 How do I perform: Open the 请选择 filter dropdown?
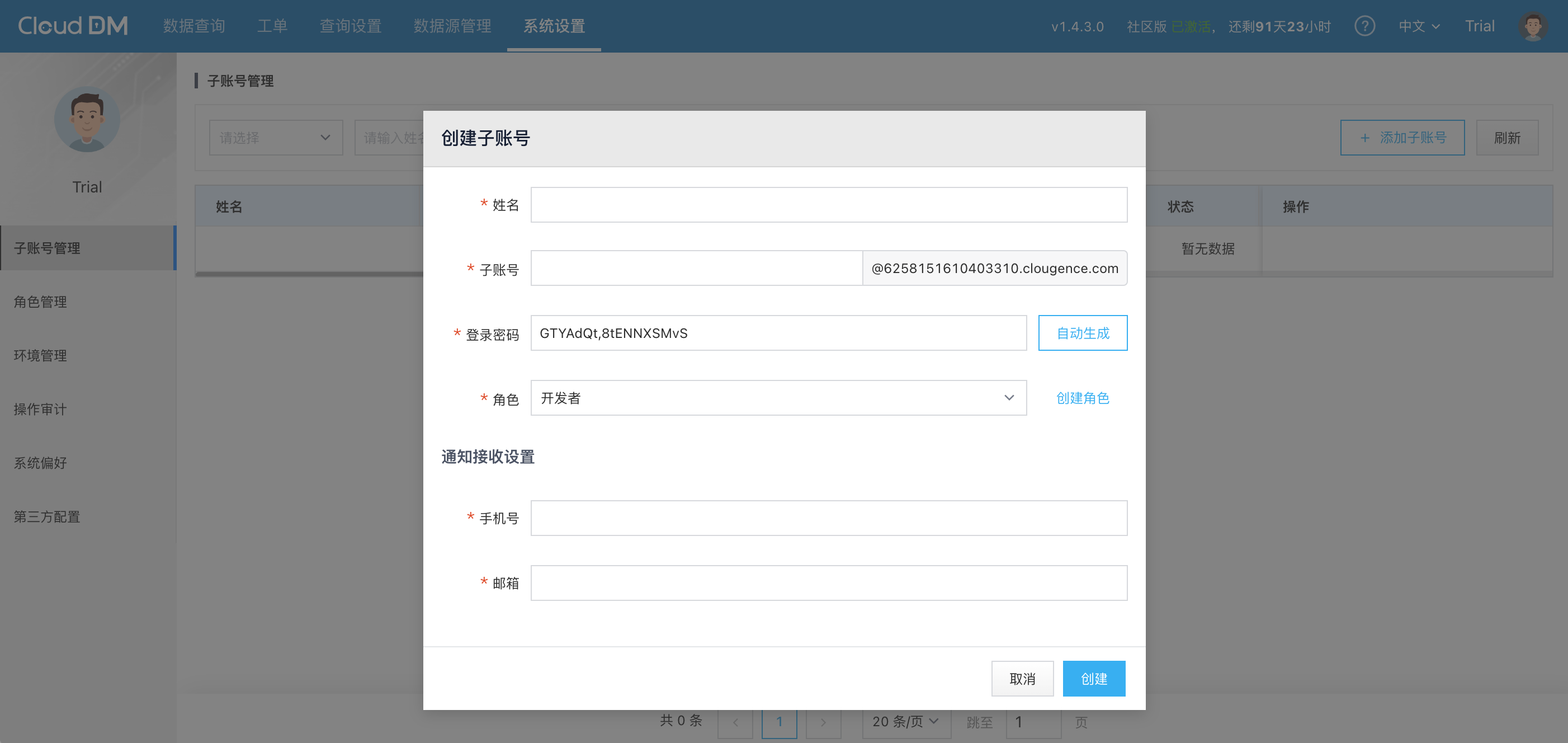coord(275,138)
